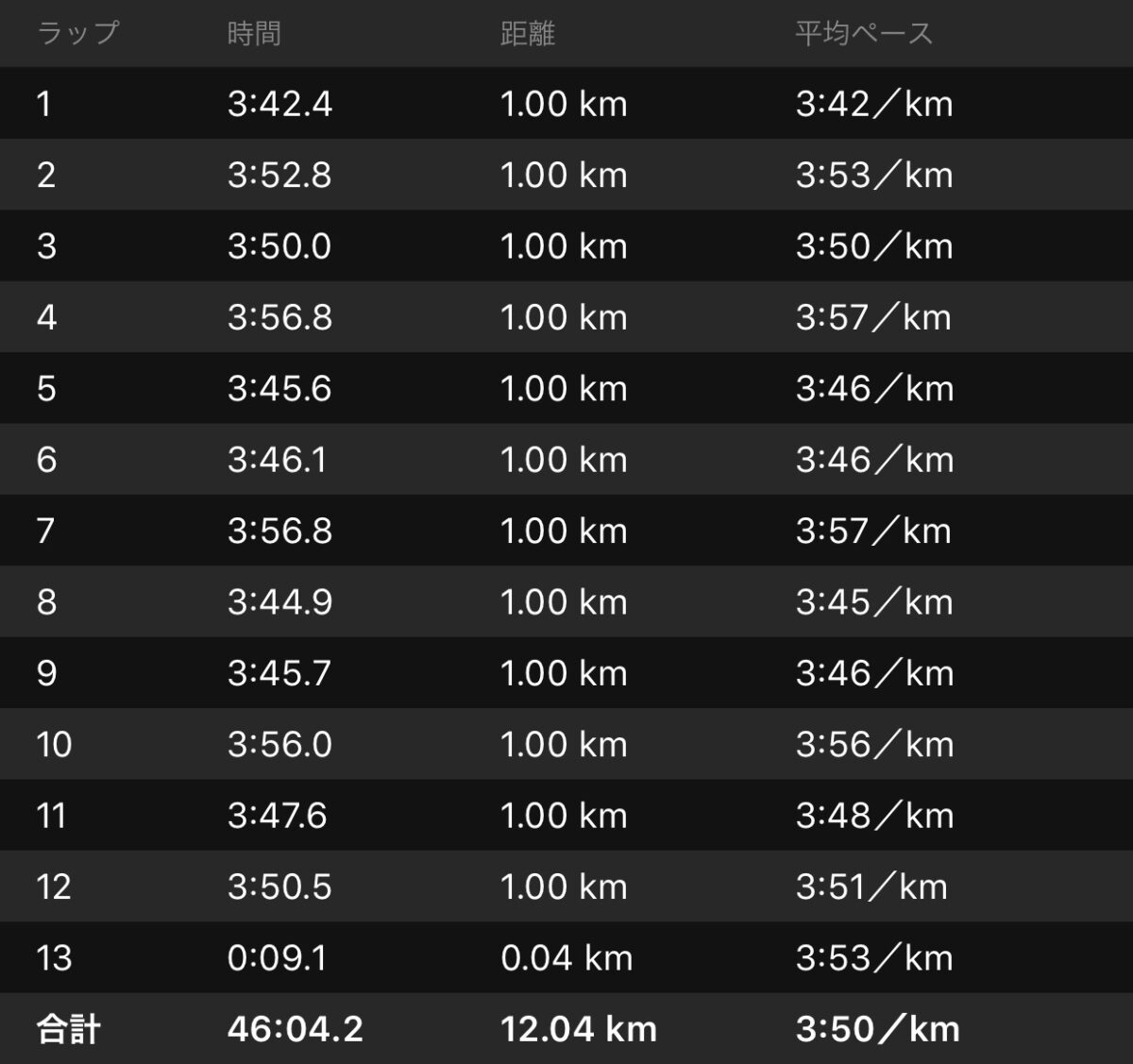Click lap 13 distance 0.04 km
The image size is (1133, 1064).
tap(566, 958)
